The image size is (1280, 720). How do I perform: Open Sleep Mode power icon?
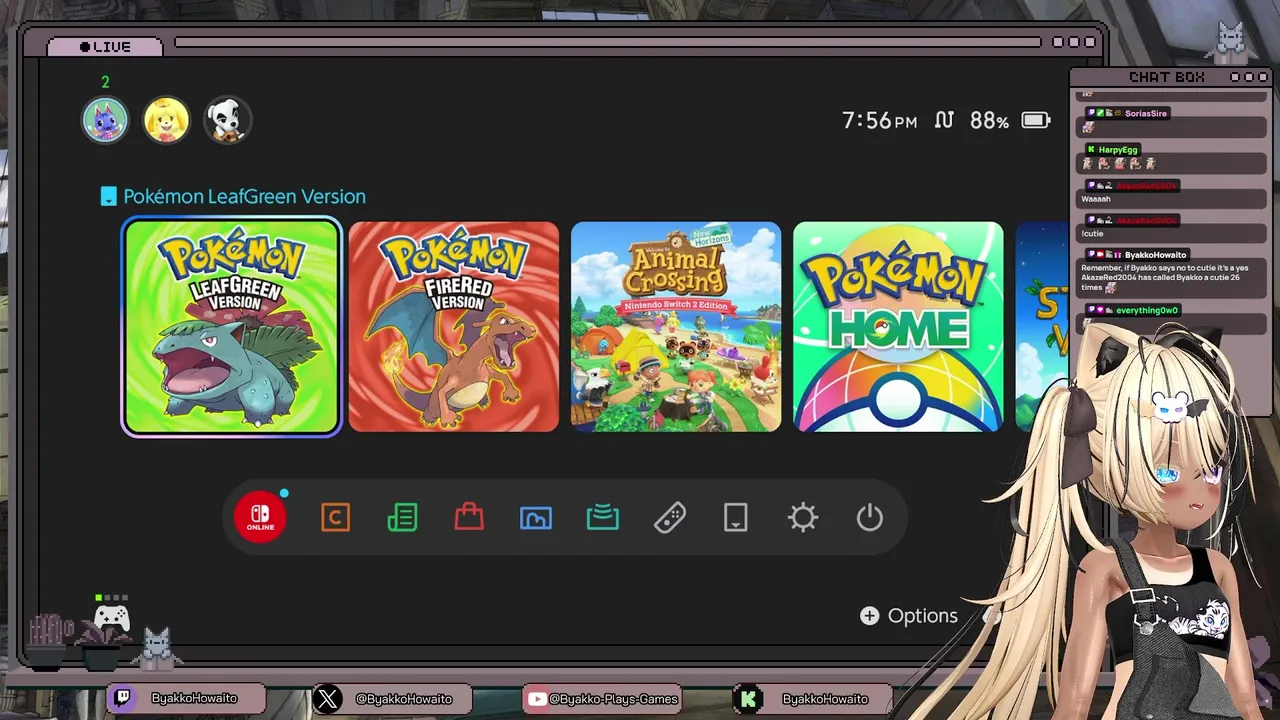tap(870, 517)
